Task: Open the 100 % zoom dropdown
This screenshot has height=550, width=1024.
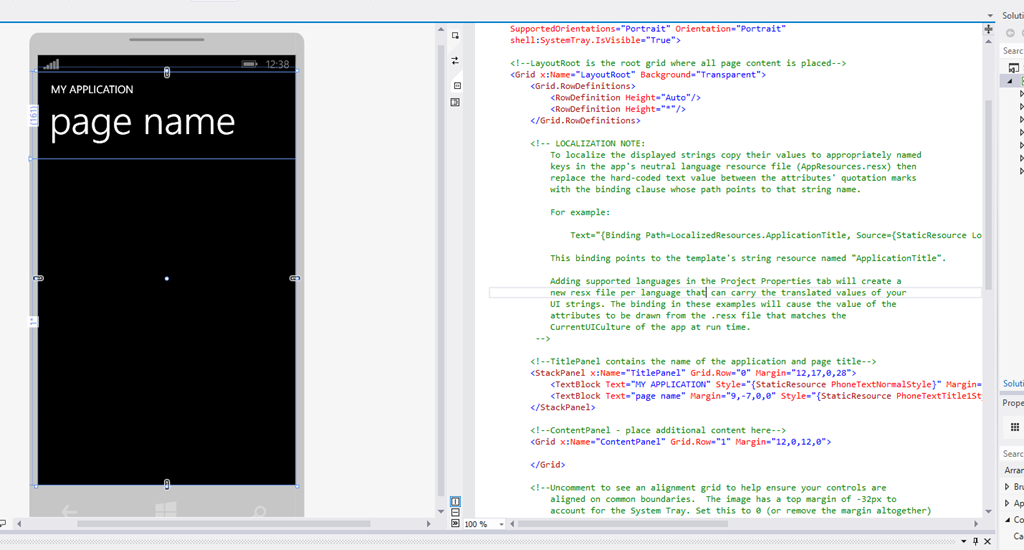Action: pyautogui.click(x=502, y=525)
